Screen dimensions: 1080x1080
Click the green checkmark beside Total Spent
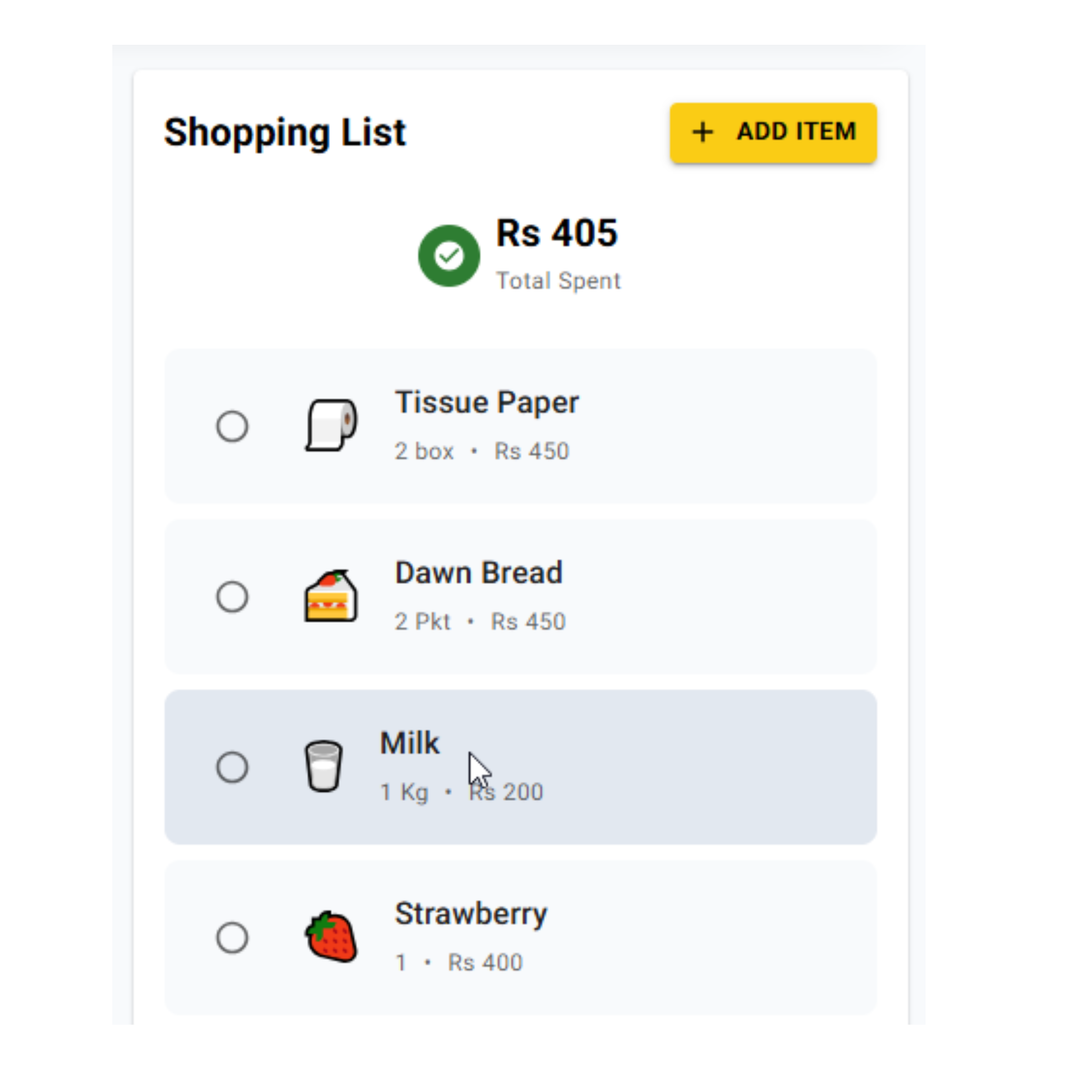[x=449, y=256]
